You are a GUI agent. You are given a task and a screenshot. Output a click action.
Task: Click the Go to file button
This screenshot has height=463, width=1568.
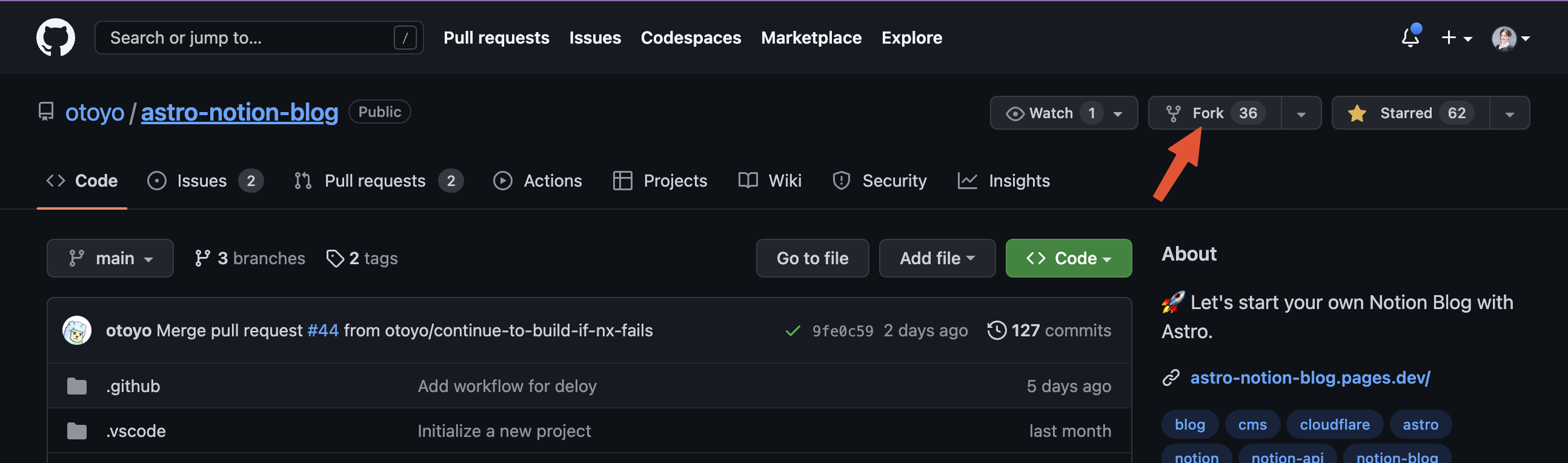tap(812, 258)
